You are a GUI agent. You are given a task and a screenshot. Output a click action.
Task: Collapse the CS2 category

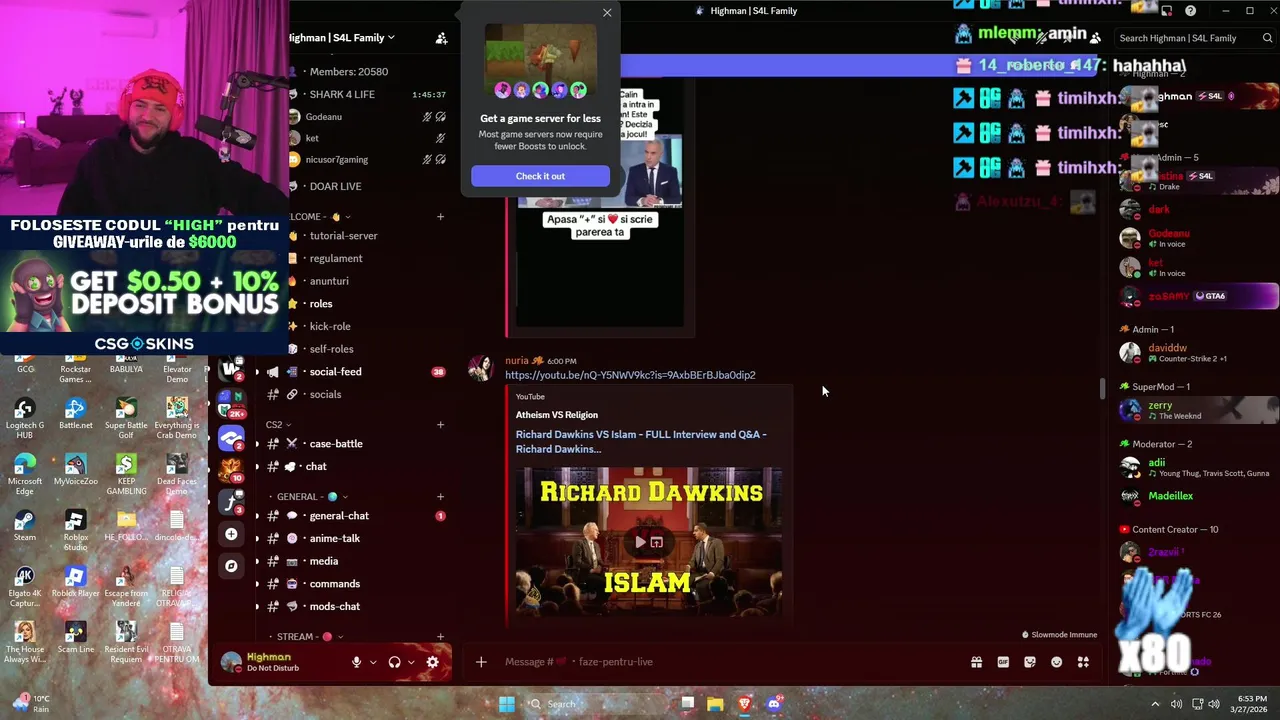281,425
